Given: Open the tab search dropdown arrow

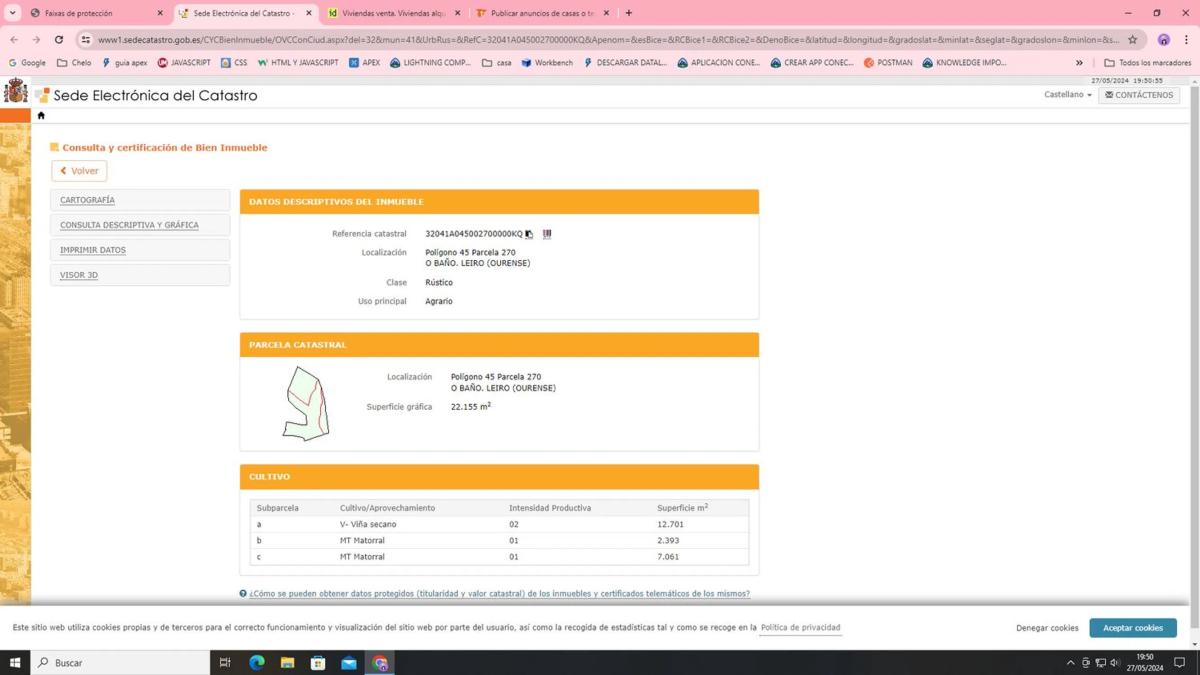Looking at the screenshot, I should [x=13, y=13].
